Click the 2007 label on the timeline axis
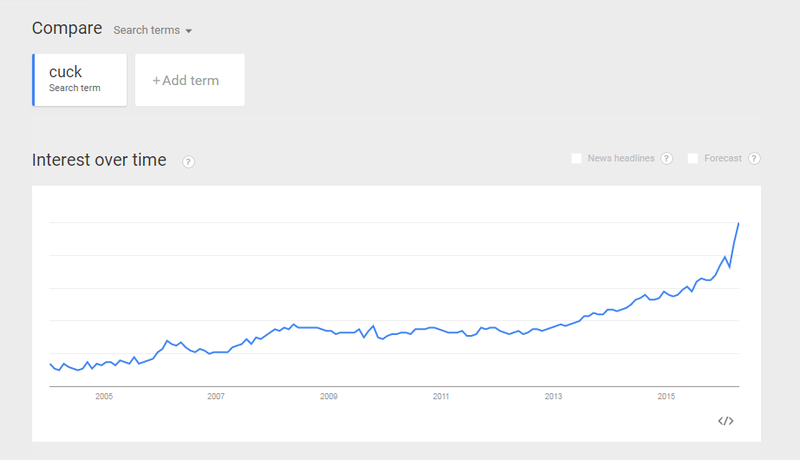 pyautogui.click(x=216, y=396)
